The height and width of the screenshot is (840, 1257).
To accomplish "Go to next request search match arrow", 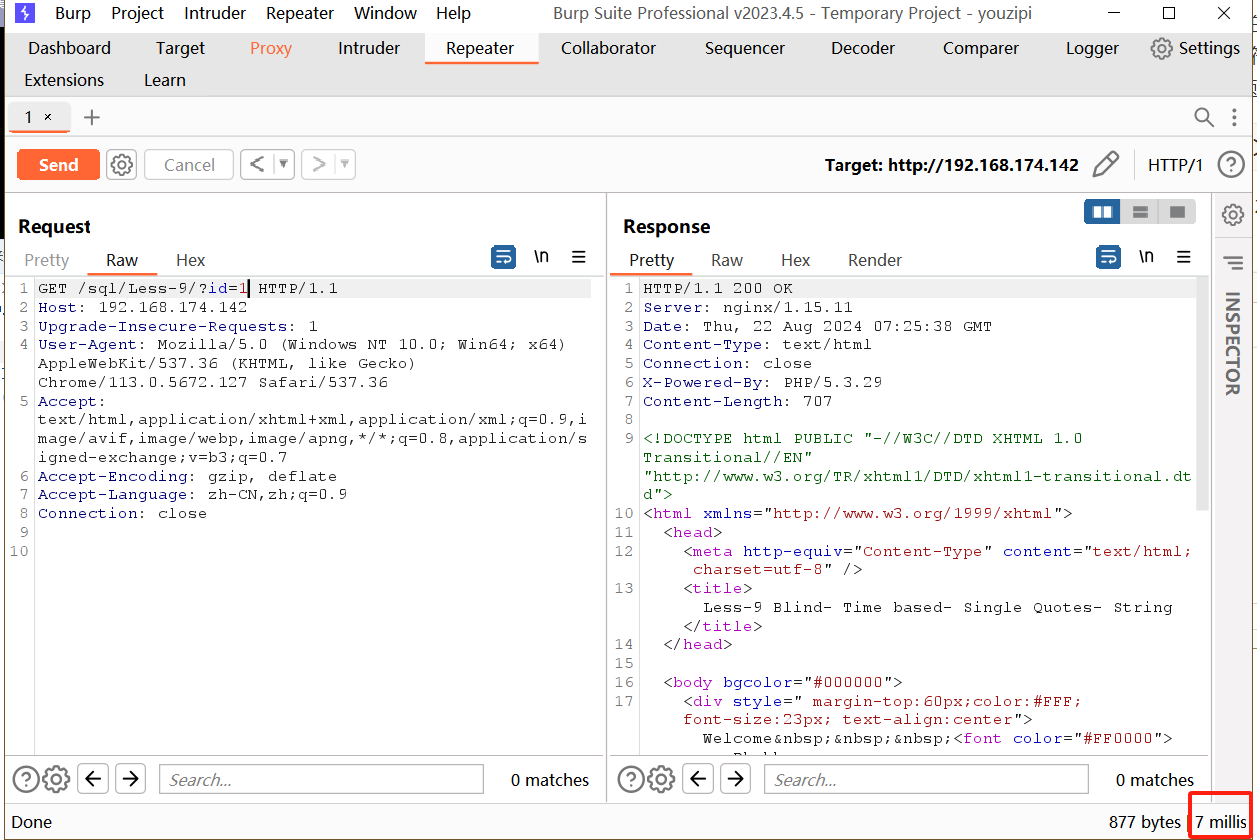I will click(x=130, y=778).
